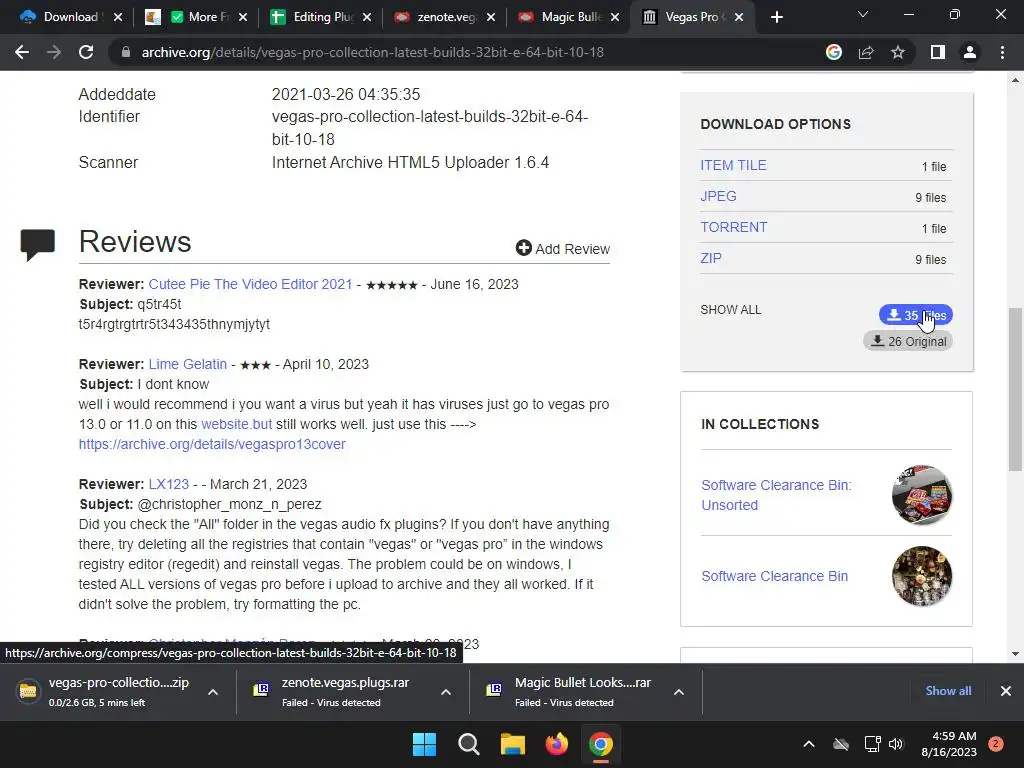
Task: Click the address bar URL
Action: [372, 52]
